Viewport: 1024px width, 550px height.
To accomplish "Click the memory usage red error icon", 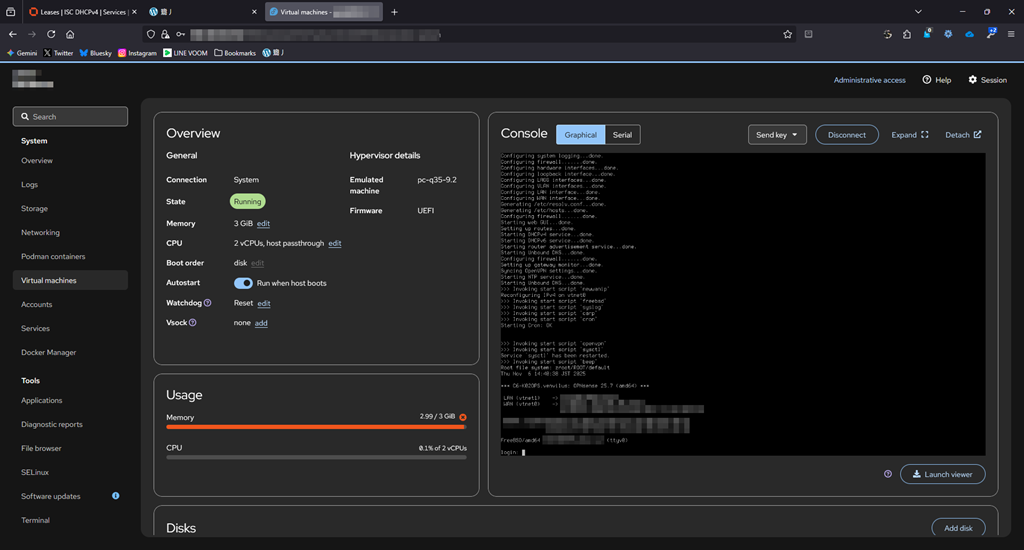I will click(462, 417).
